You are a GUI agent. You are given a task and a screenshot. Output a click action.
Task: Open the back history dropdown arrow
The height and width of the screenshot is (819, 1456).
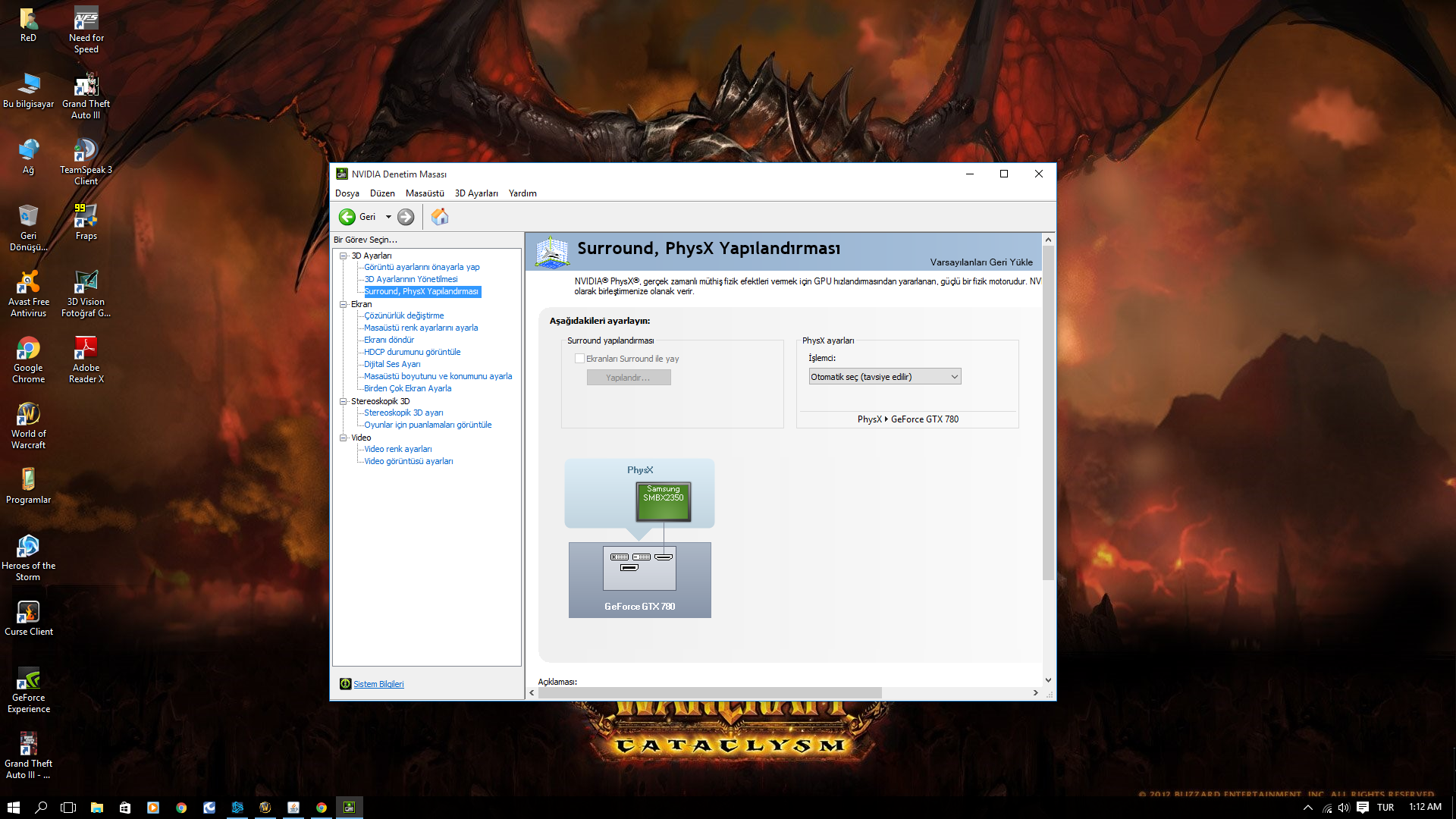(x=388, y=217)
